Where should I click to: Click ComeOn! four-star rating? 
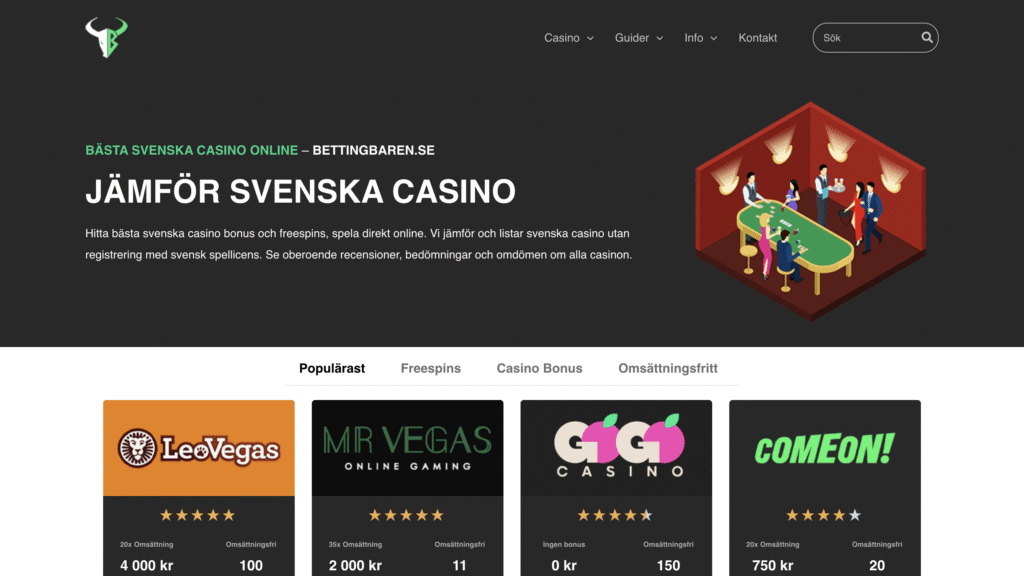[x=824, y=515]
